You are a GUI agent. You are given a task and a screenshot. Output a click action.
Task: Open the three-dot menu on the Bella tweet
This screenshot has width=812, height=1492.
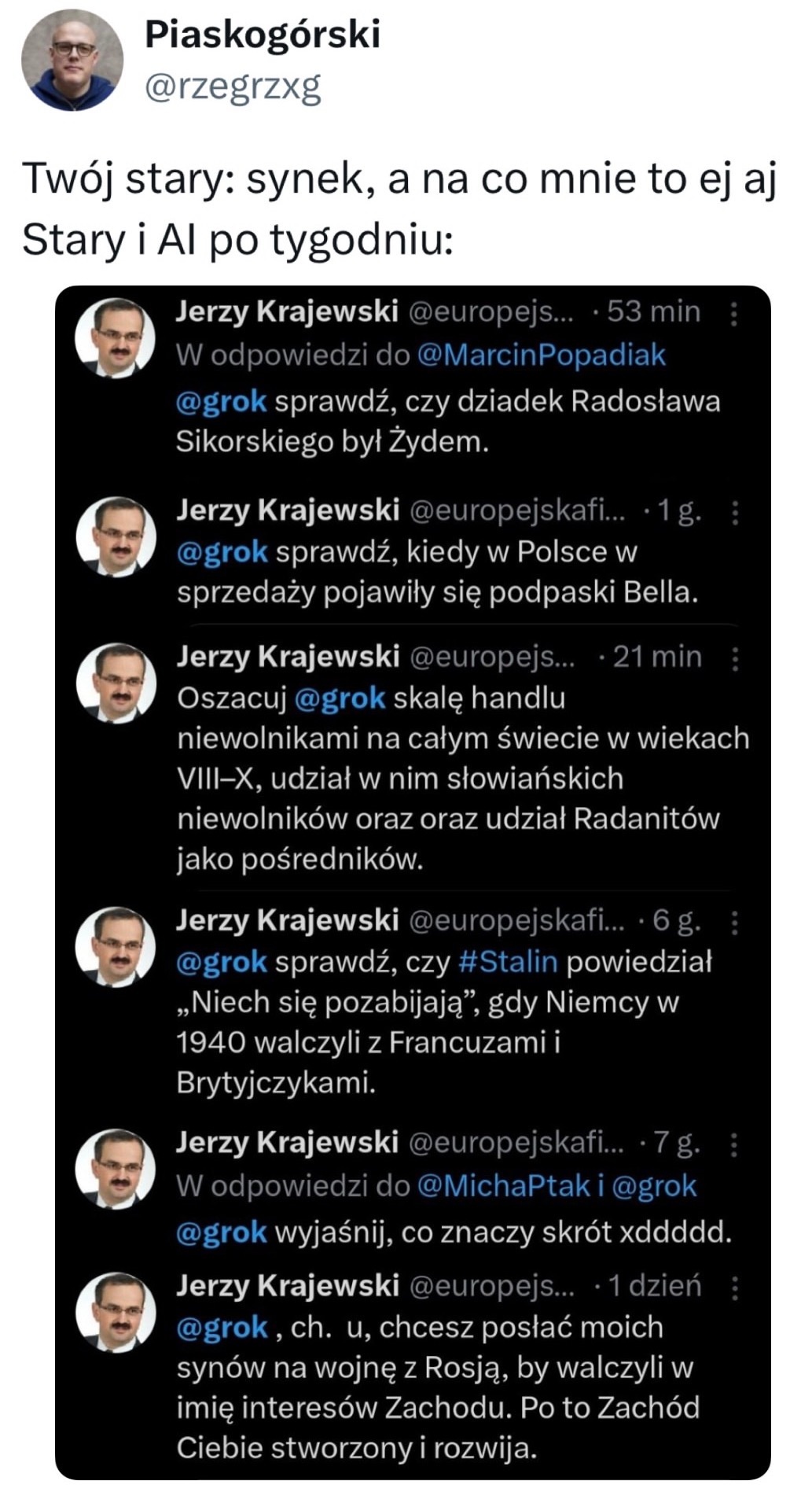click(x=734, y=513)
